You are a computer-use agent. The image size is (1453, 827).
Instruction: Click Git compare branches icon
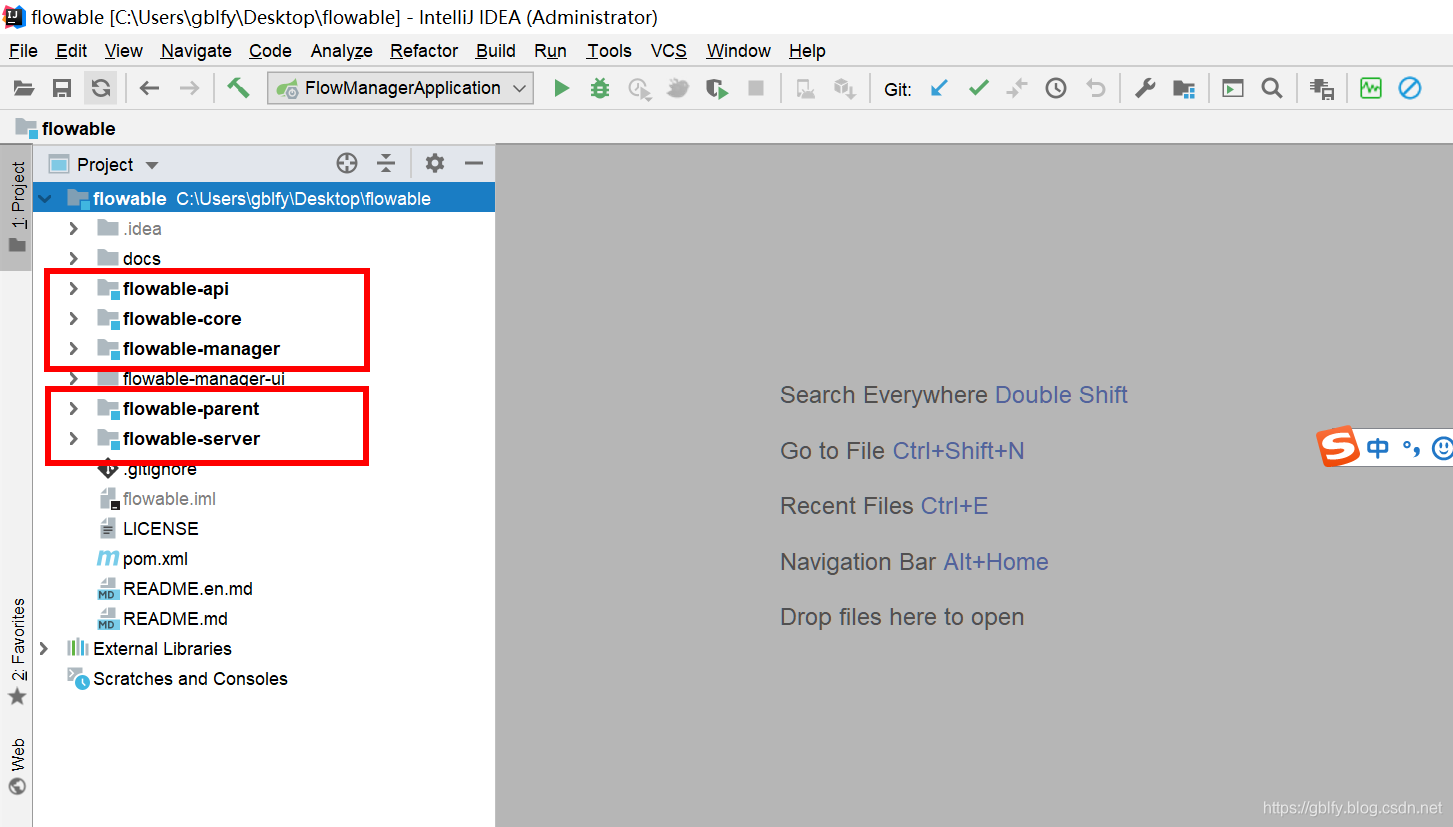[1017, 89]
